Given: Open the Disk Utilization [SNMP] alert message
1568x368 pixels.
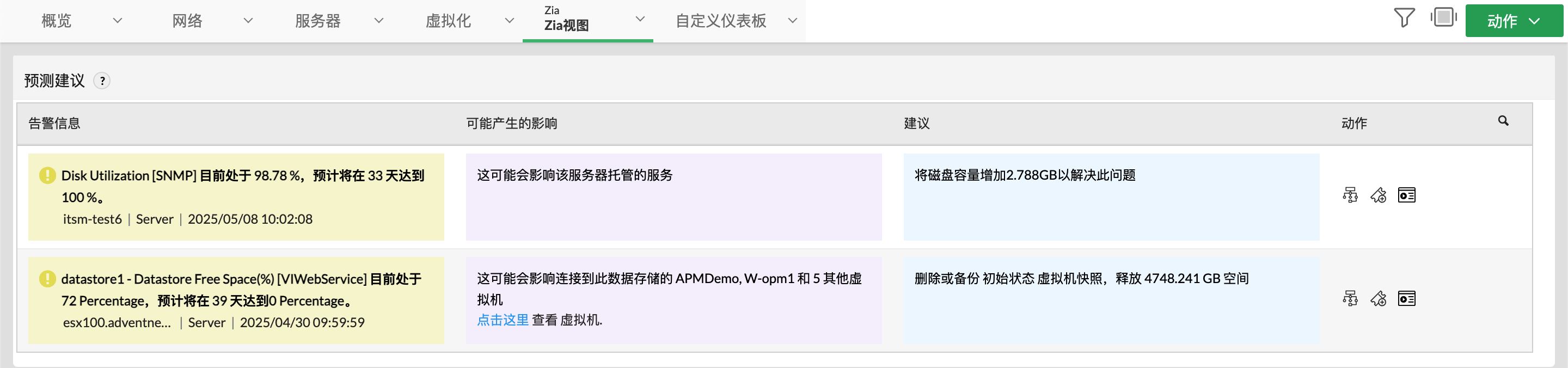Looking at the screenshot, I should coord(243,186).
